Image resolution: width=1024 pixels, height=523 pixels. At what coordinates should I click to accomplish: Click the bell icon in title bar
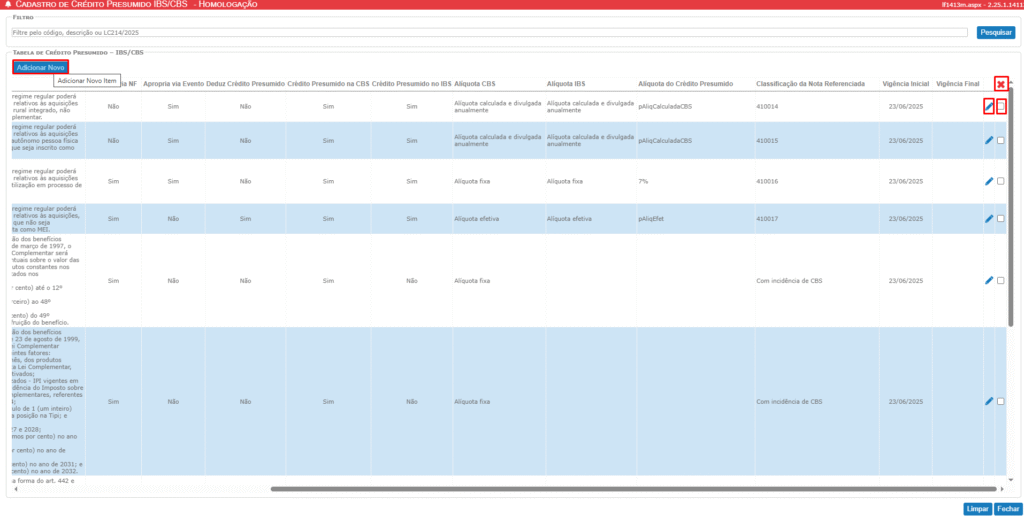click(x=8, y=5)
